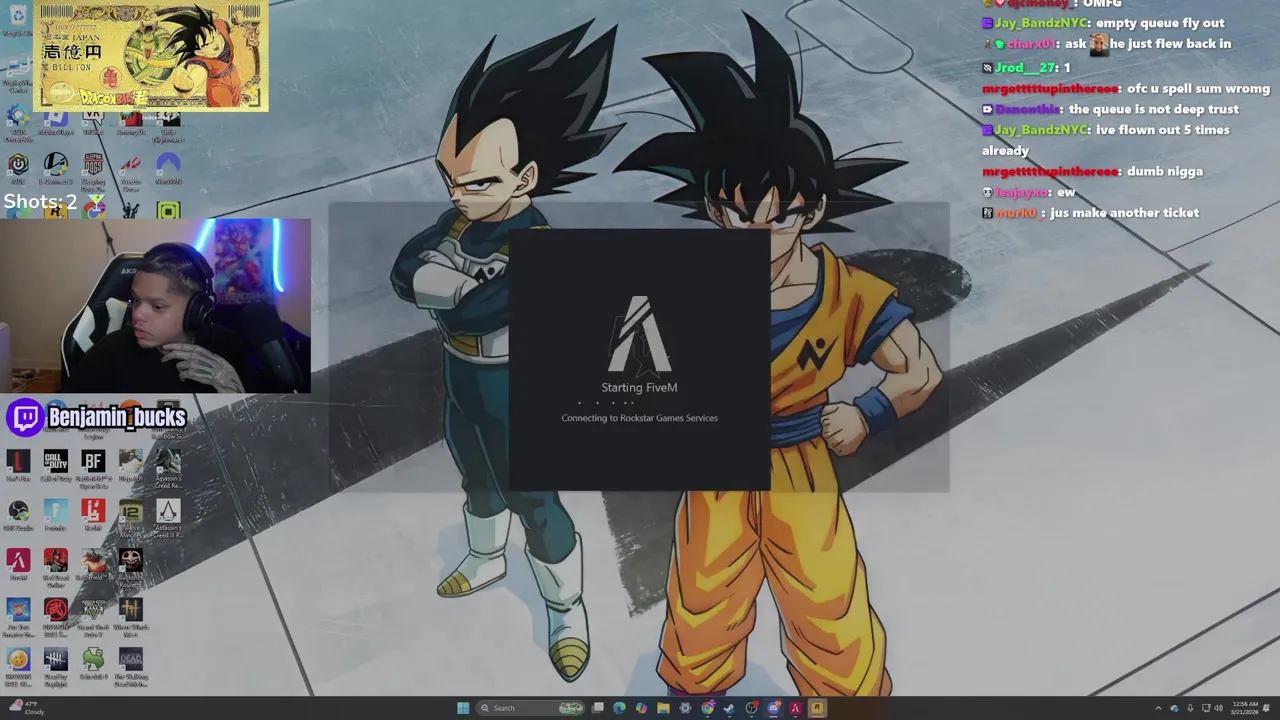
Task: Open the Walking Dead desktop shortcut
Action: 131,664
